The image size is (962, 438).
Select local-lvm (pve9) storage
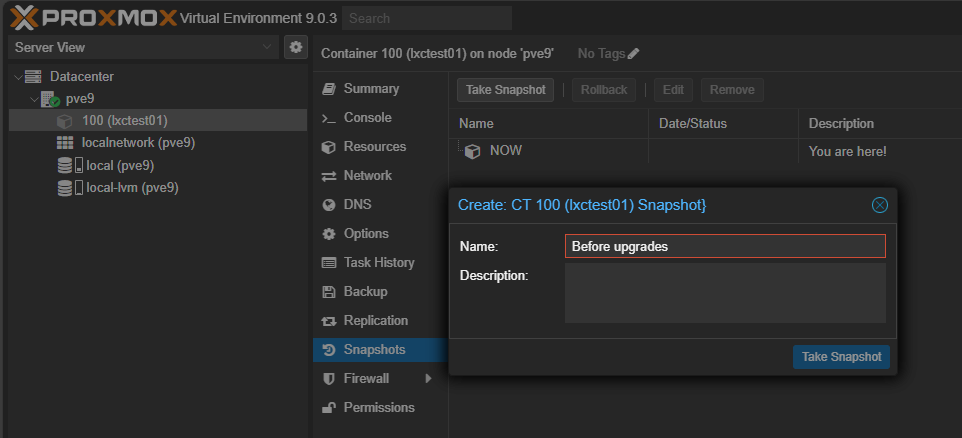coord(132,187)
